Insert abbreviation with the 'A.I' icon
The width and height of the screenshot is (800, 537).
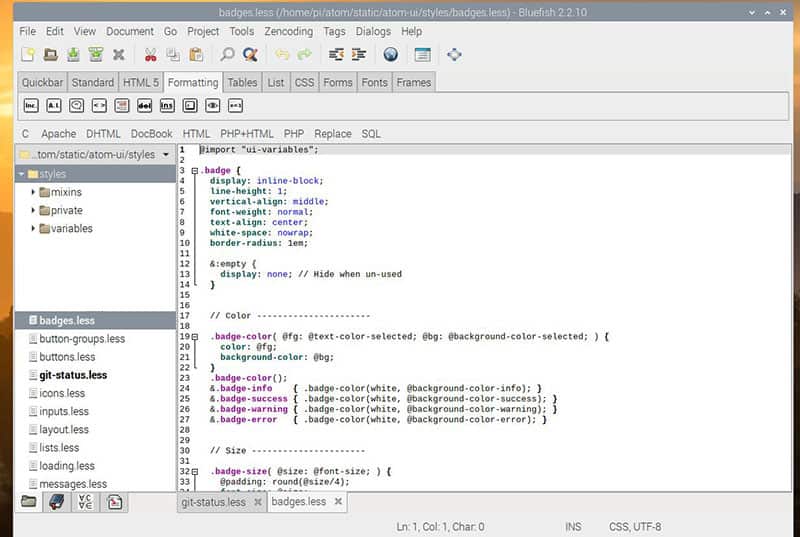click(x=54, y=106)
